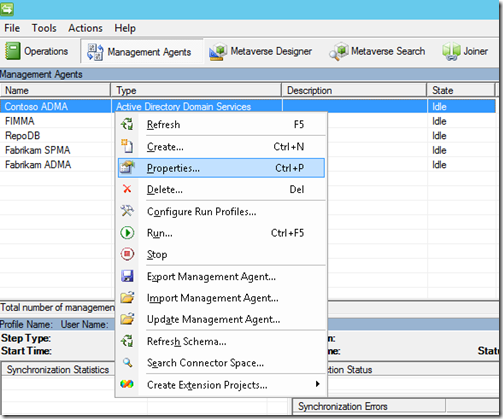Click the Synchronization Statistics header

(58, 370)
